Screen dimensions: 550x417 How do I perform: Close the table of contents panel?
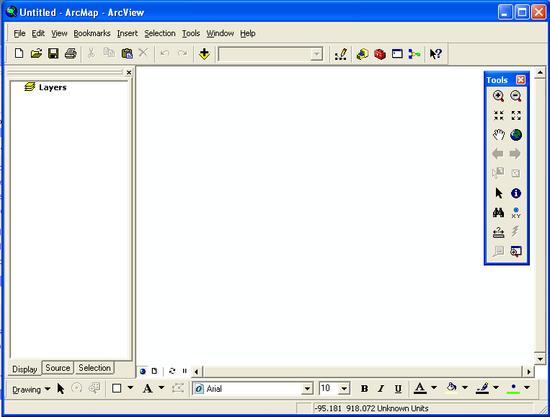[129, 72]
